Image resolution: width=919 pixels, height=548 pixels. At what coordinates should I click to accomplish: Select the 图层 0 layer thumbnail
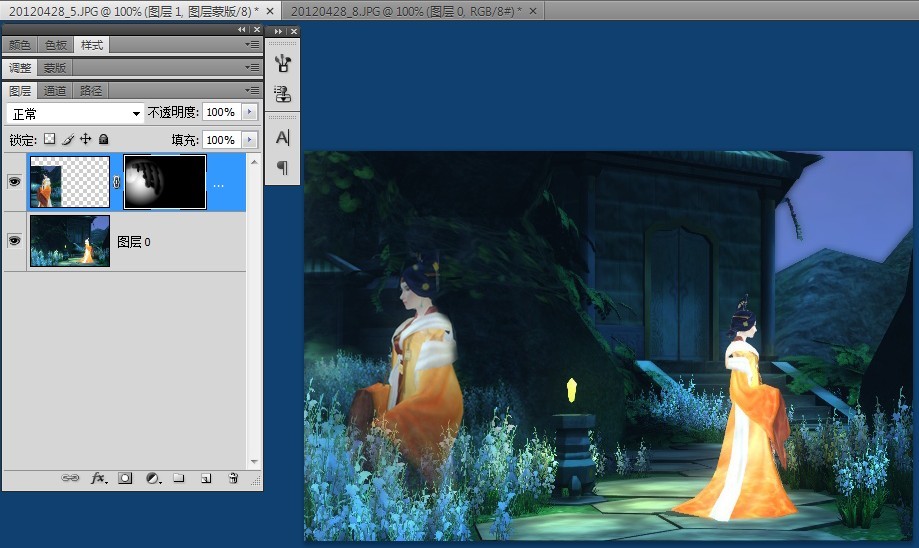pyautogui.click(x=70, y=241)
